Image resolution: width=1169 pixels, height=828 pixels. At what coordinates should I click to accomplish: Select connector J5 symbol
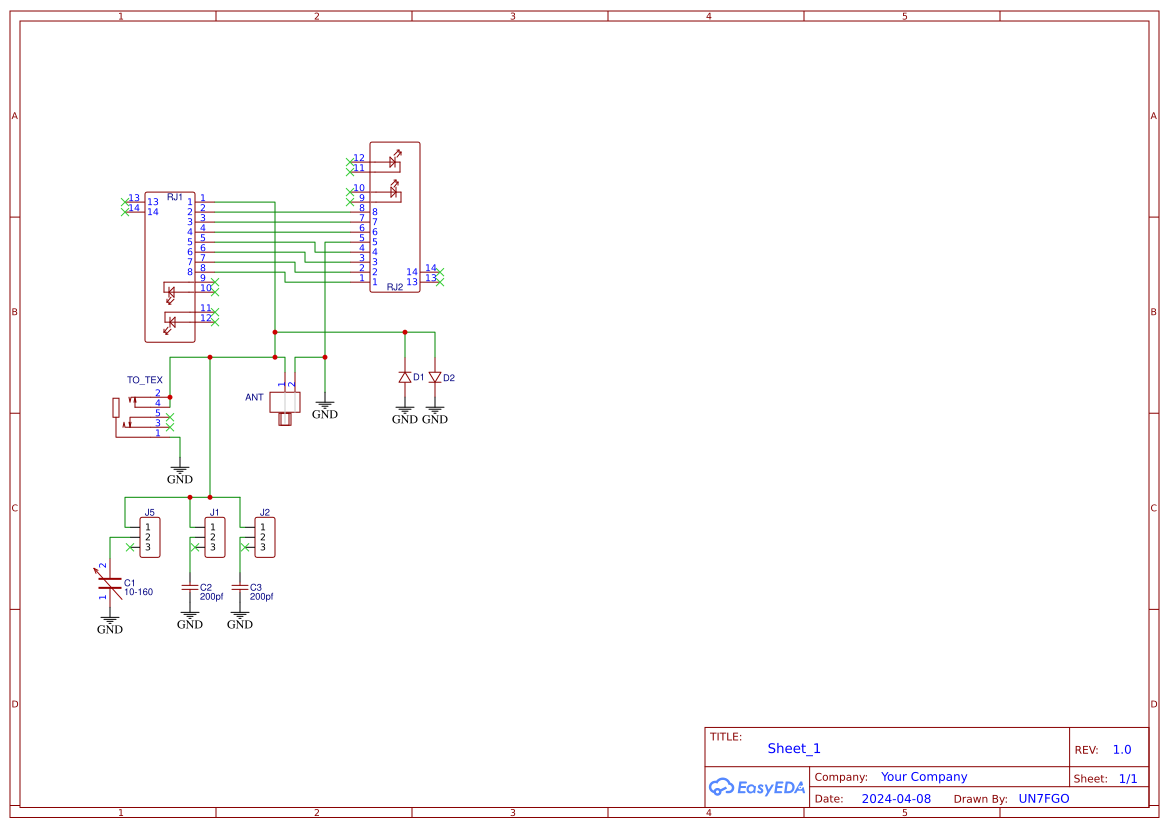point(148,536)
